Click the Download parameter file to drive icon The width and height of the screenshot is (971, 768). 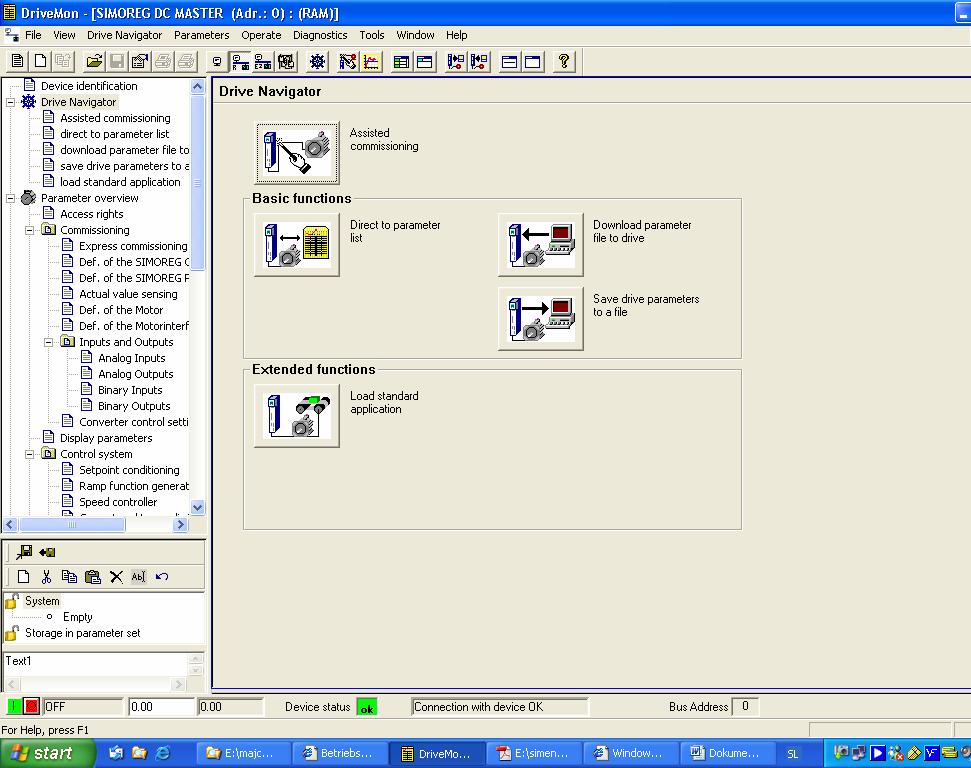pos(541,245)
